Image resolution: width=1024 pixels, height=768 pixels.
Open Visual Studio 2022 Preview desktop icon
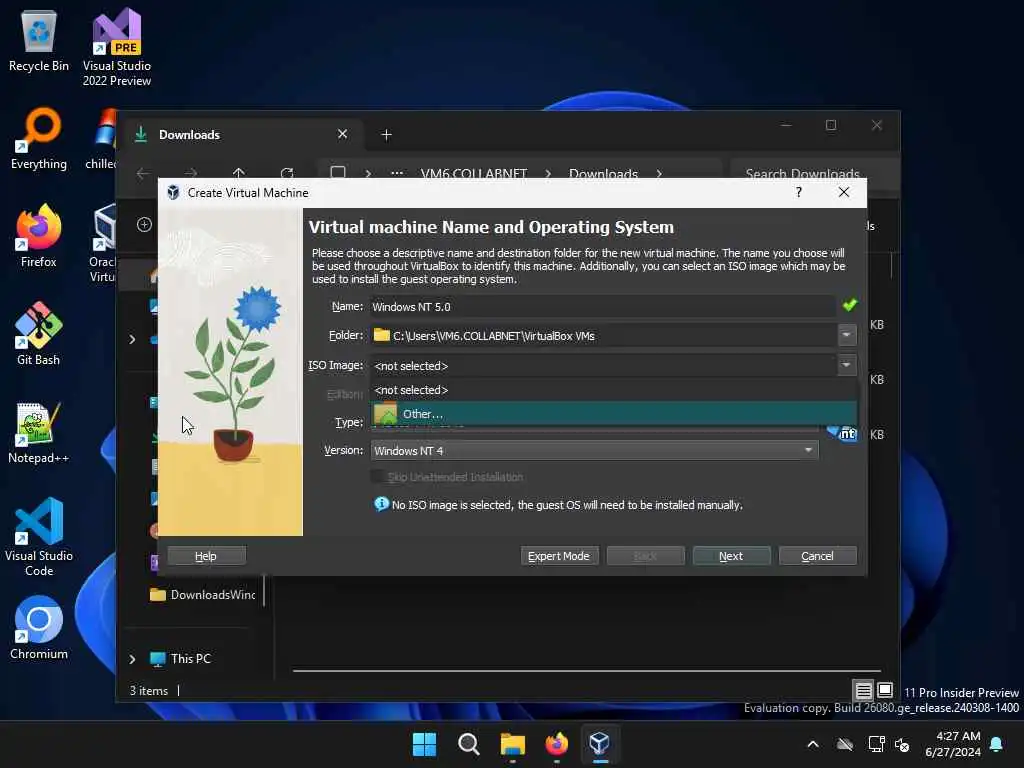117,47
